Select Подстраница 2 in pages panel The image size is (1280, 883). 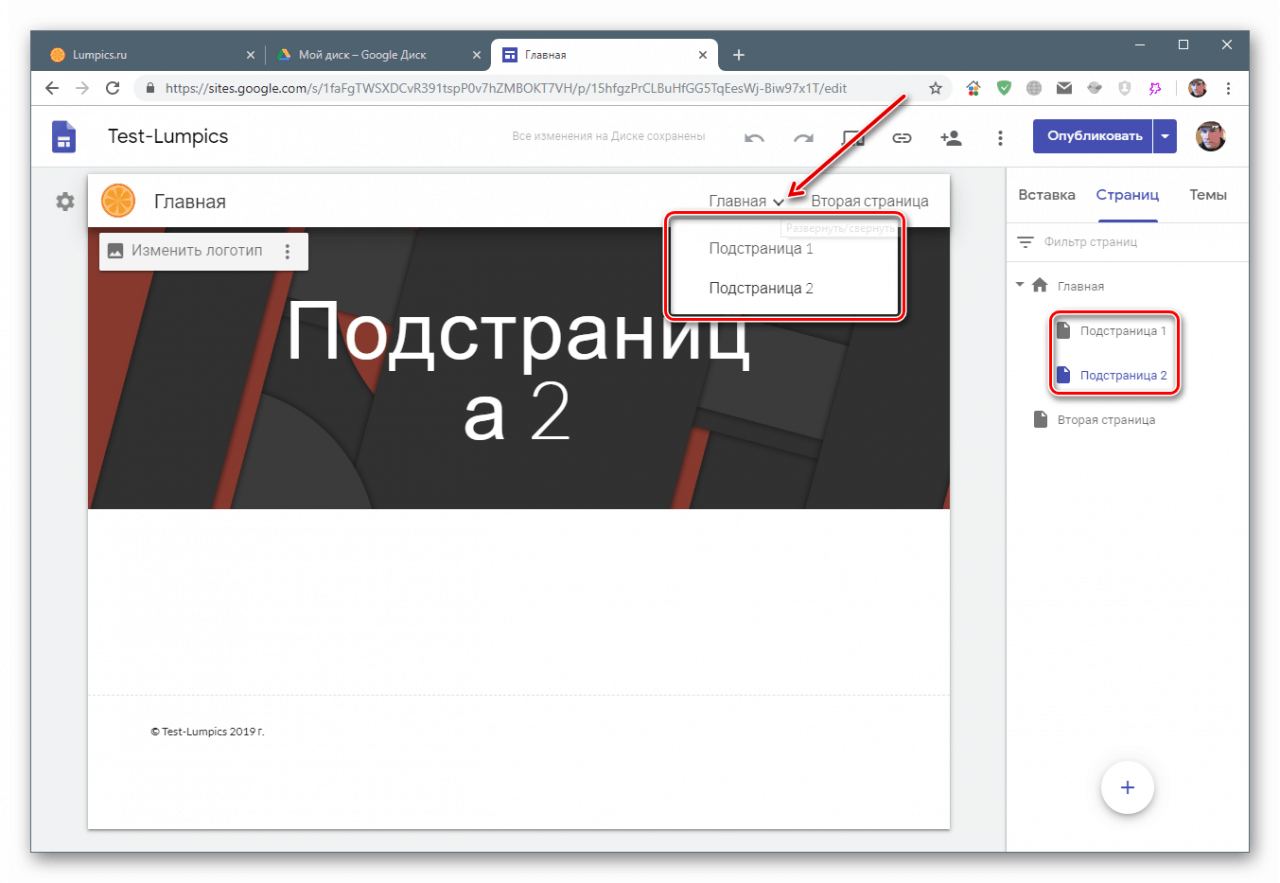click(1123, 376)
